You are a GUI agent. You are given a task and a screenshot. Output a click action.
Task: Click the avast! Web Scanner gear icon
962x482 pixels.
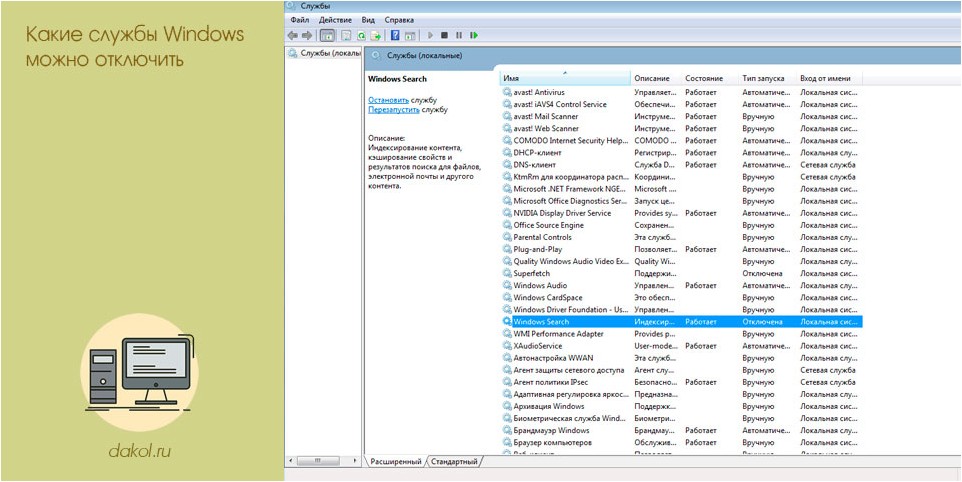[x=507, y=128]
